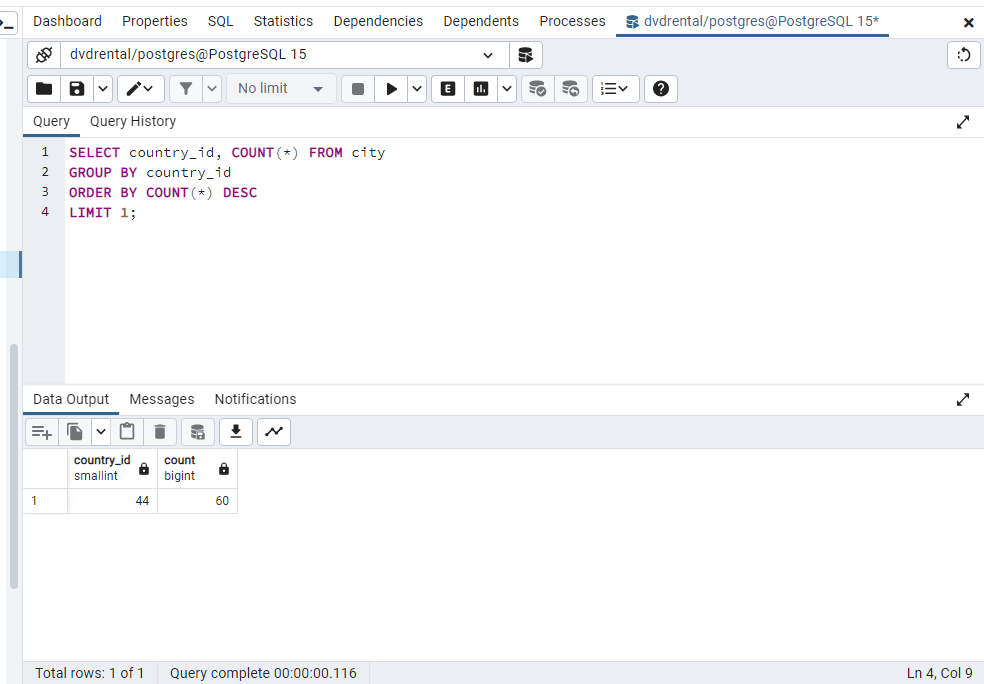Open a SQL file from disk
Screen dimensions: 984x684
click(44, 88)
